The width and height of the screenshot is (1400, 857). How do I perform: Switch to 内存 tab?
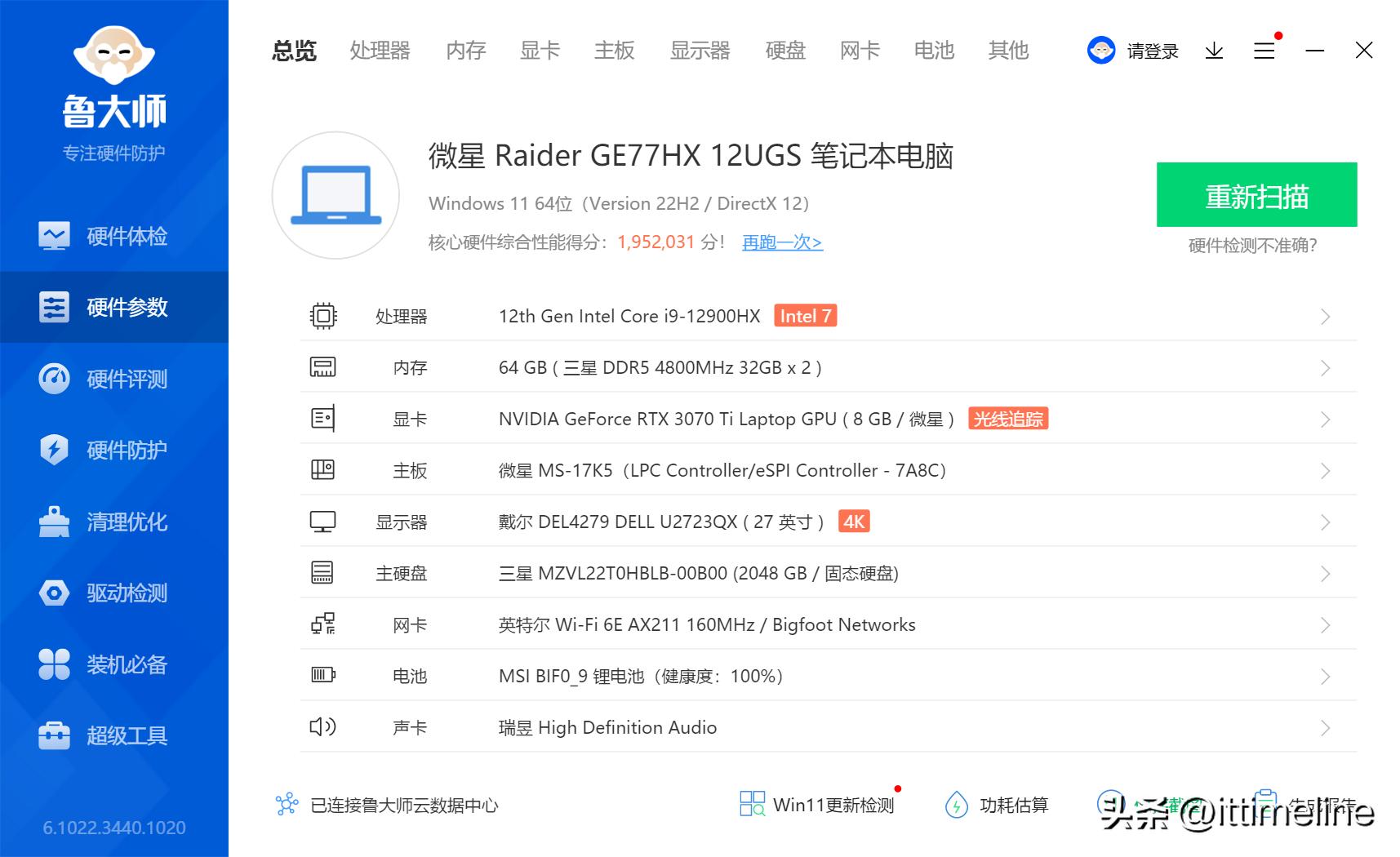(x=466, y=51)
